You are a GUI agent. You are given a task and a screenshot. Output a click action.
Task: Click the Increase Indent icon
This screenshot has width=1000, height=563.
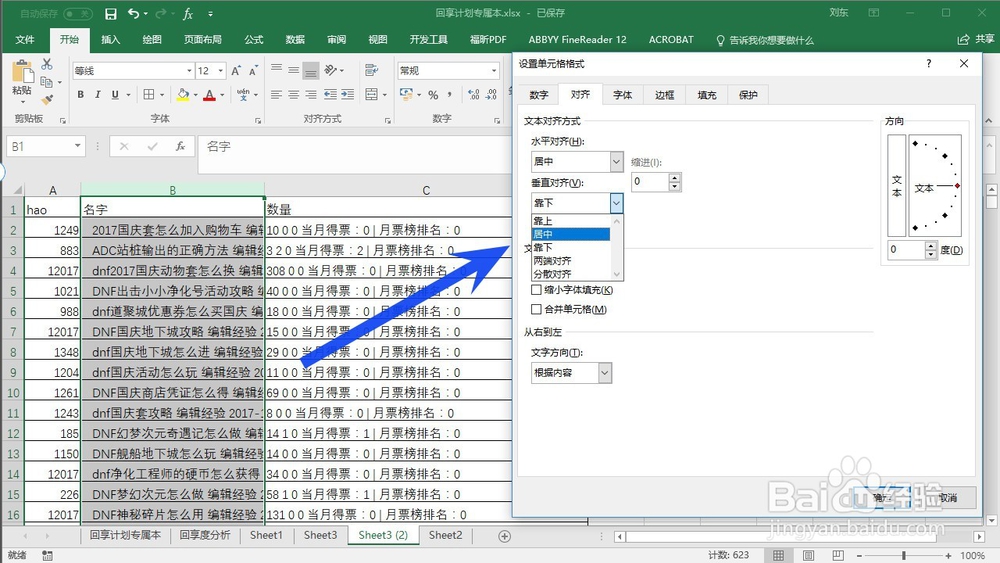pos(348,94)
